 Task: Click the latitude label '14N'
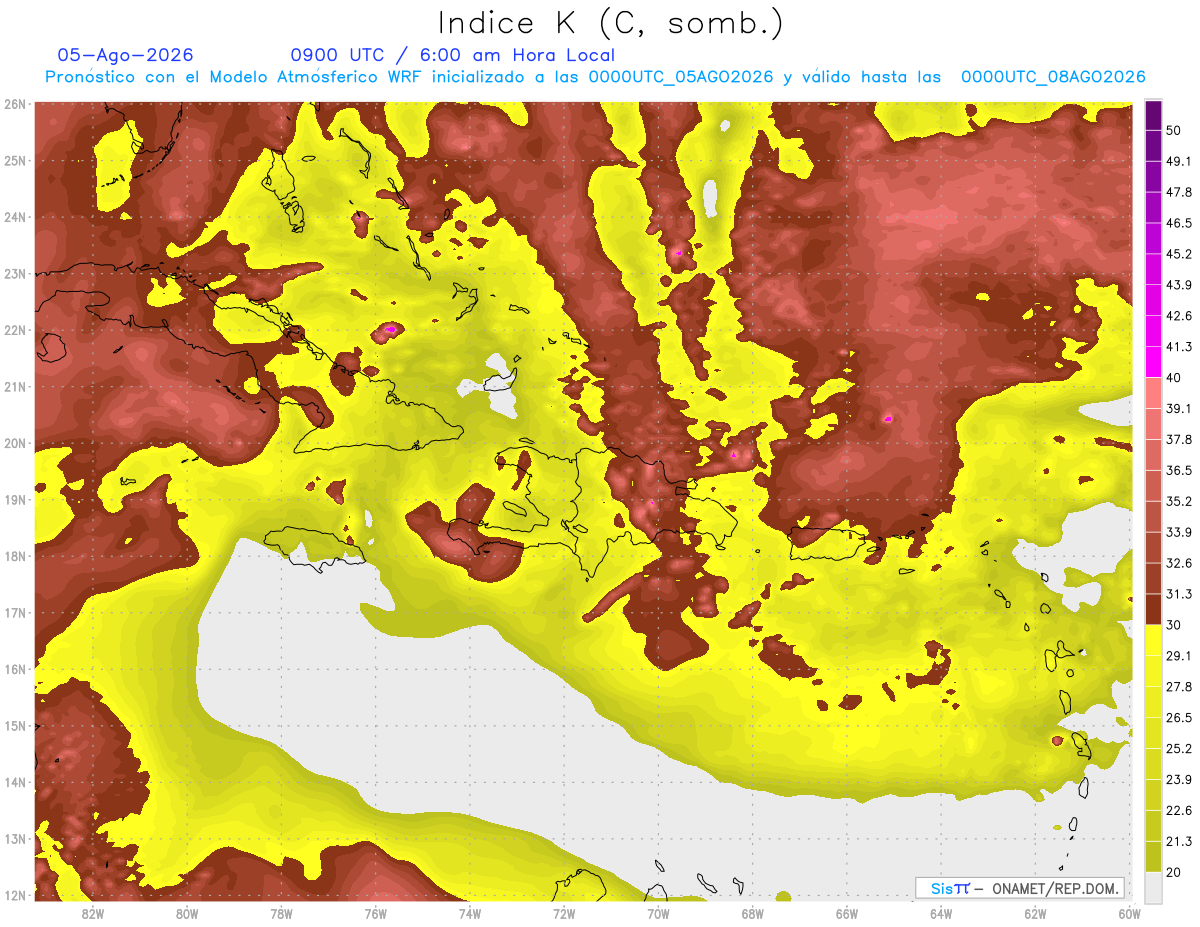pyautogui.click(x=15, y=782)
